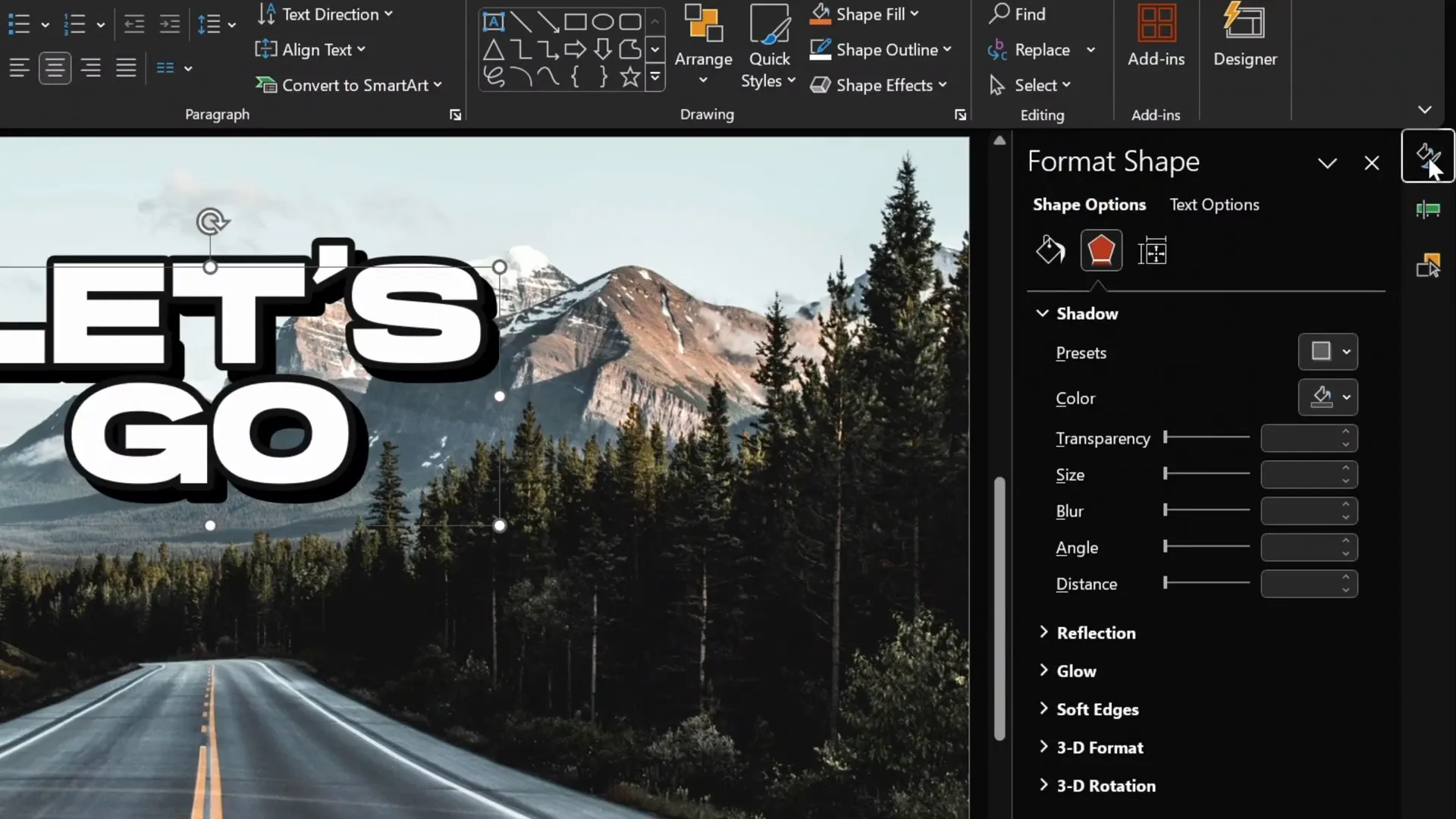Open line spacing options
1456x819 pixels.
(216, 25)
